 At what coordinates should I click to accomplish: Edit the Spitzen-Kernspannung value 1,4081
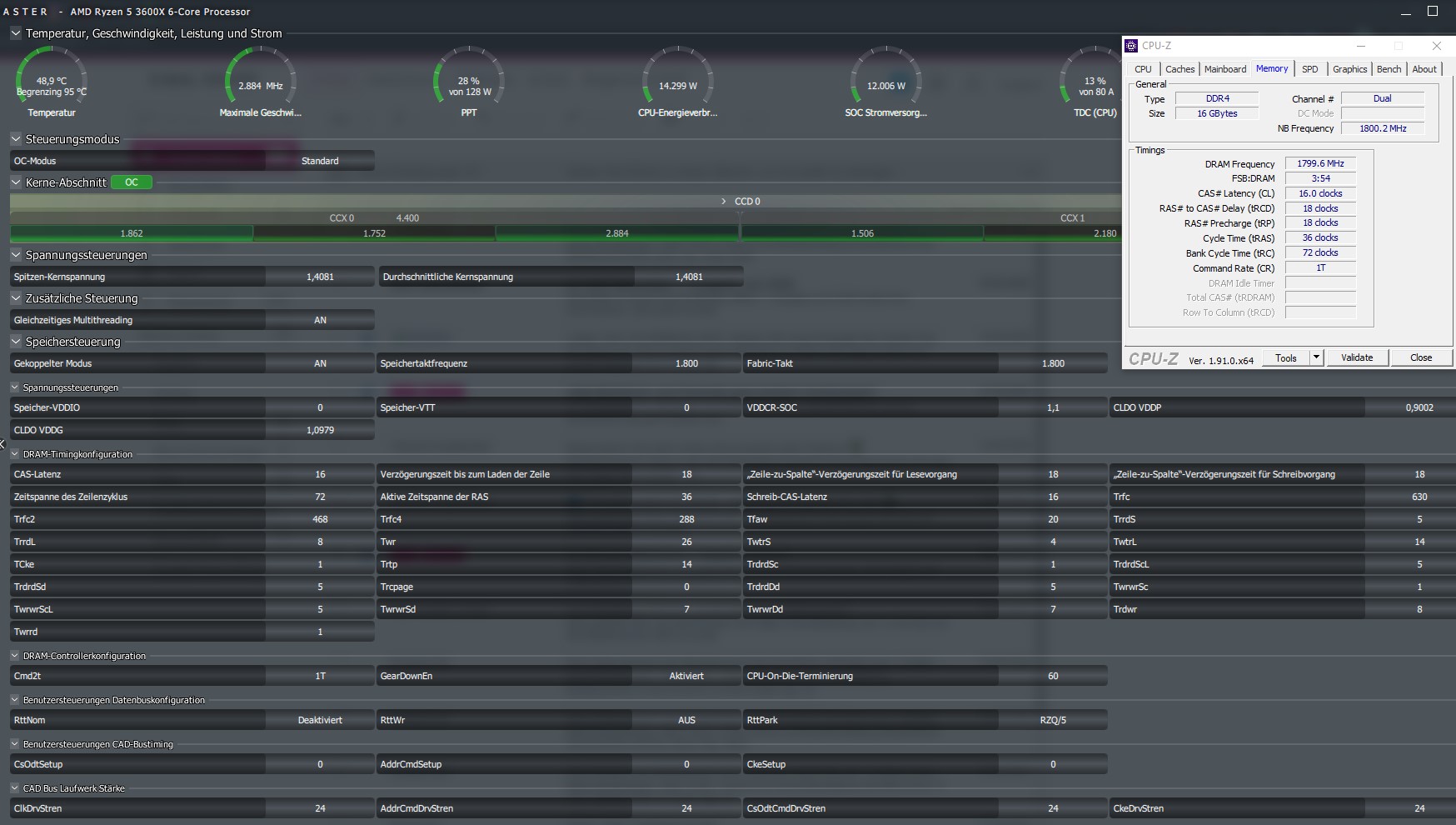(320, 277)
